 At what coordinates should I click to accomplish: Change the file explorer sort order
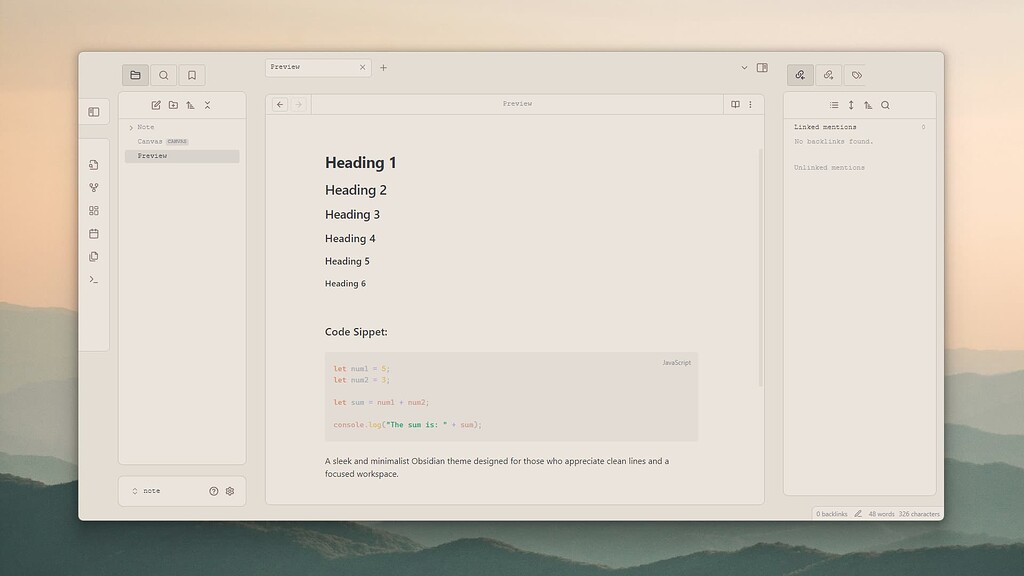tap(190, 105)
